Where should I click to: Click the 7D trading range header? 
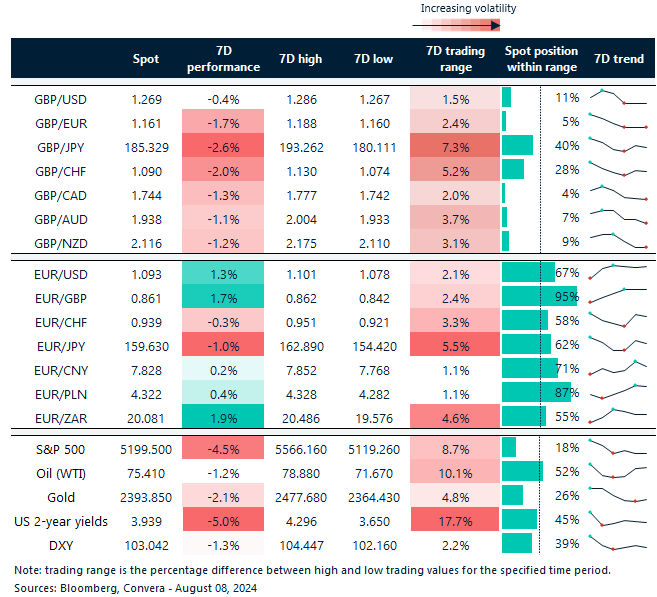click(x=455, y=59)
